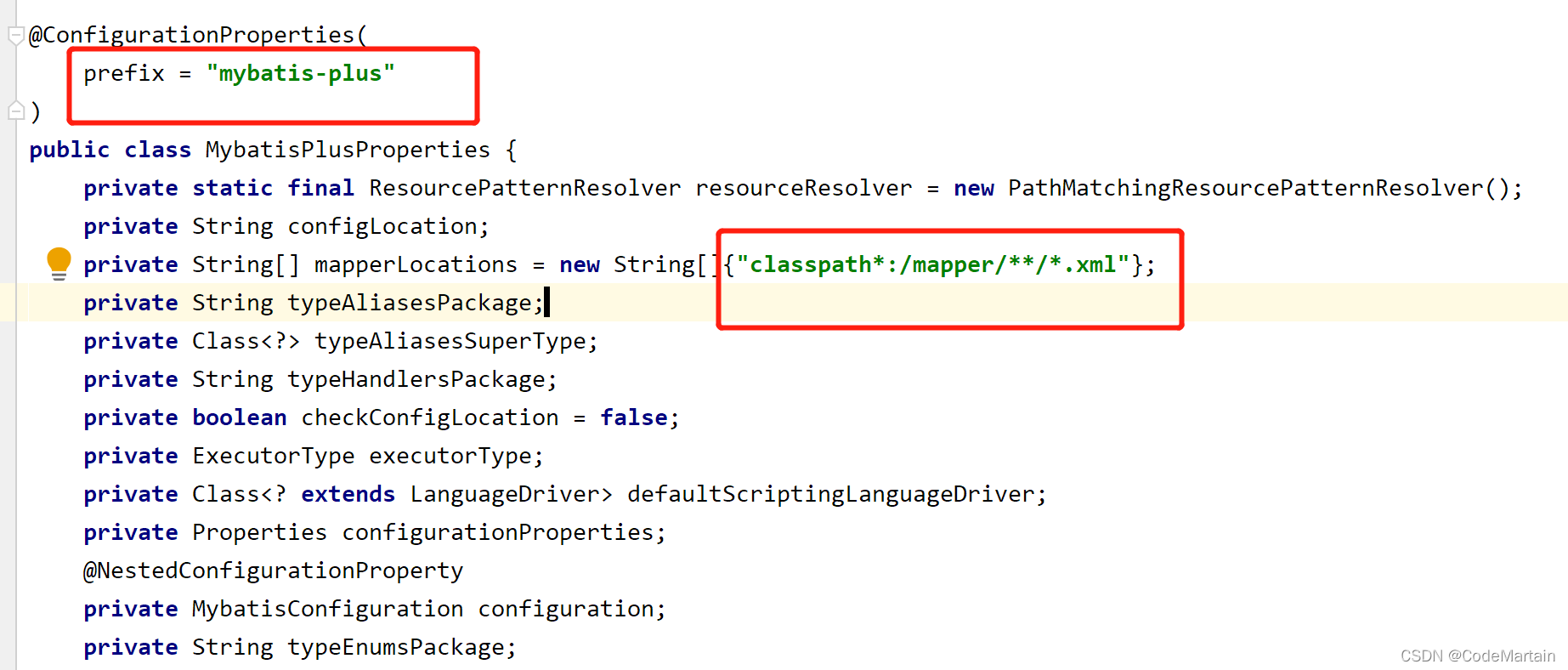This screenshot has width=1568, height=670.
Task: Click the typeAliasesSuperType field name
Action: click(450, 341)
